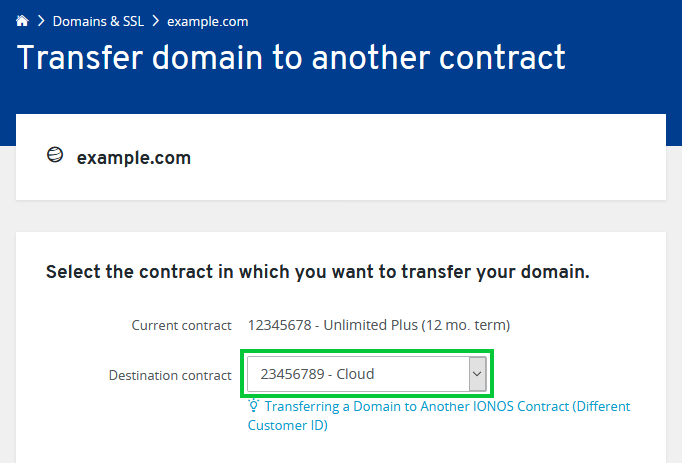The height and width of the screenshot is (463, 682).
Task: Expand the Destination contract dropdown arrow
Action: 477,374
